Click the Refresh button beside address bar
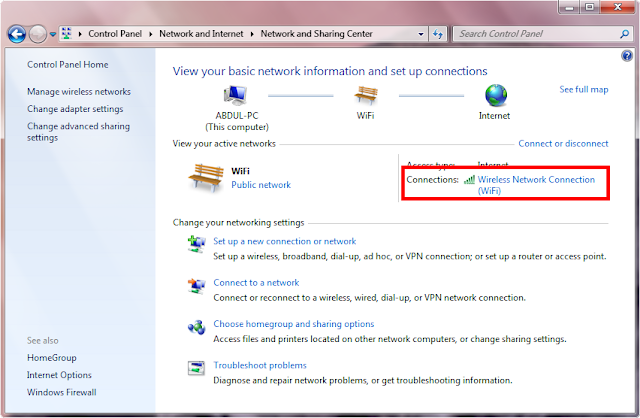Viewport: 640px width, 418px height. coord(438,34)
